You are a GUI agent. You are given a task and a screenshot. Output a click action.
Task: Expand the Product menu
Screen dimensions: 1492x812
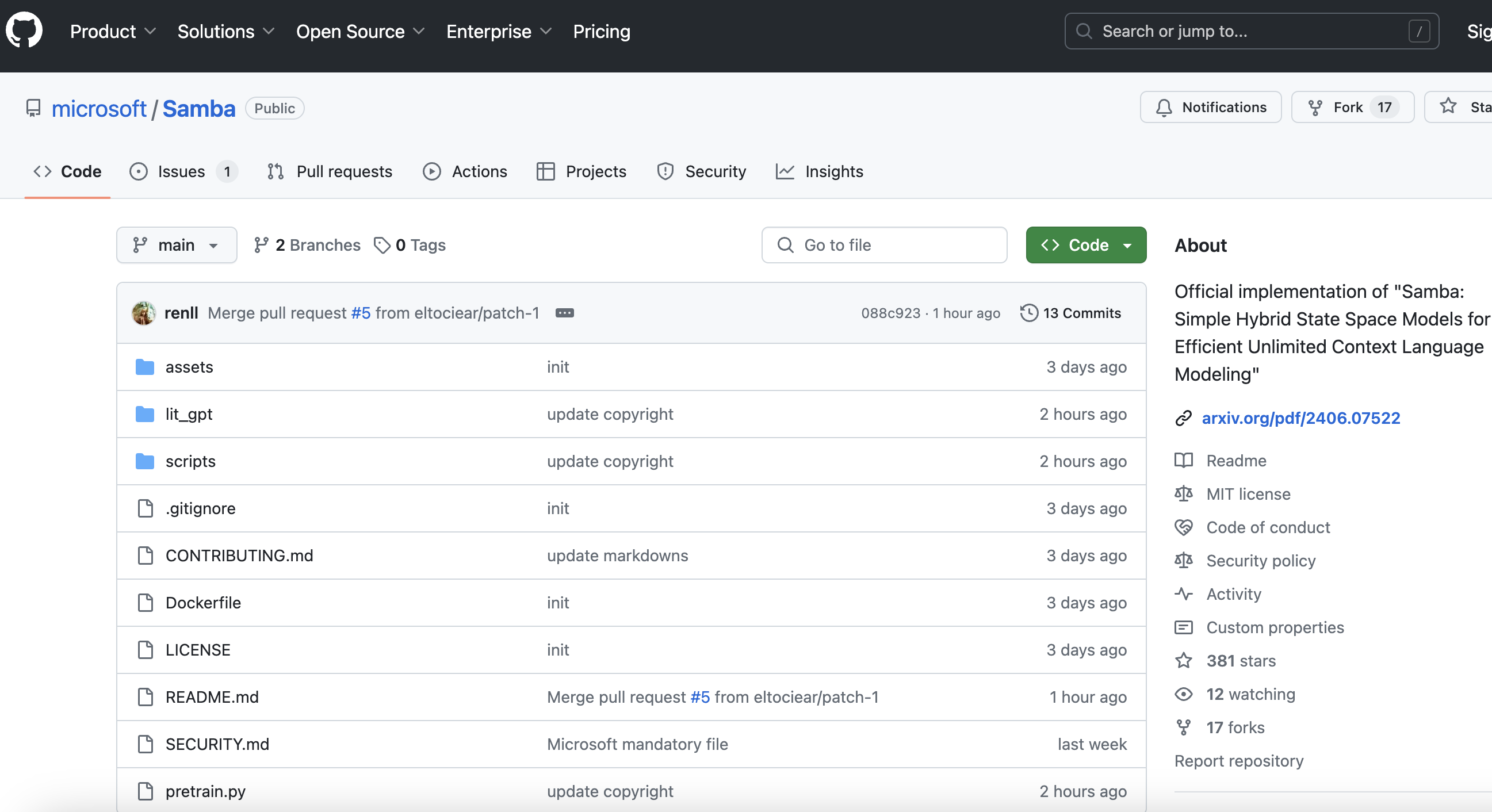click(x=113, y=31)
